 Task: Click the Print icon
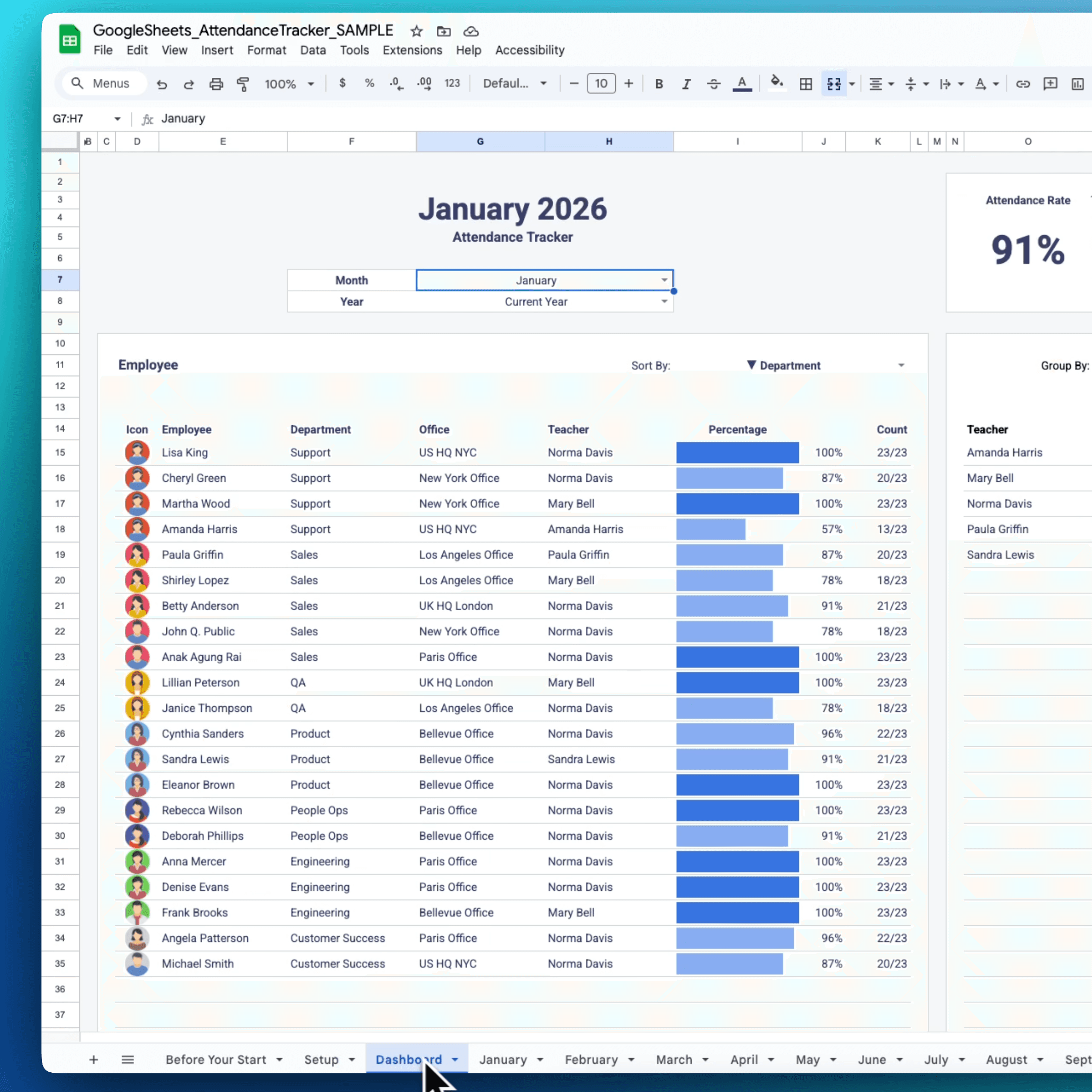click(x=216, y=83)
